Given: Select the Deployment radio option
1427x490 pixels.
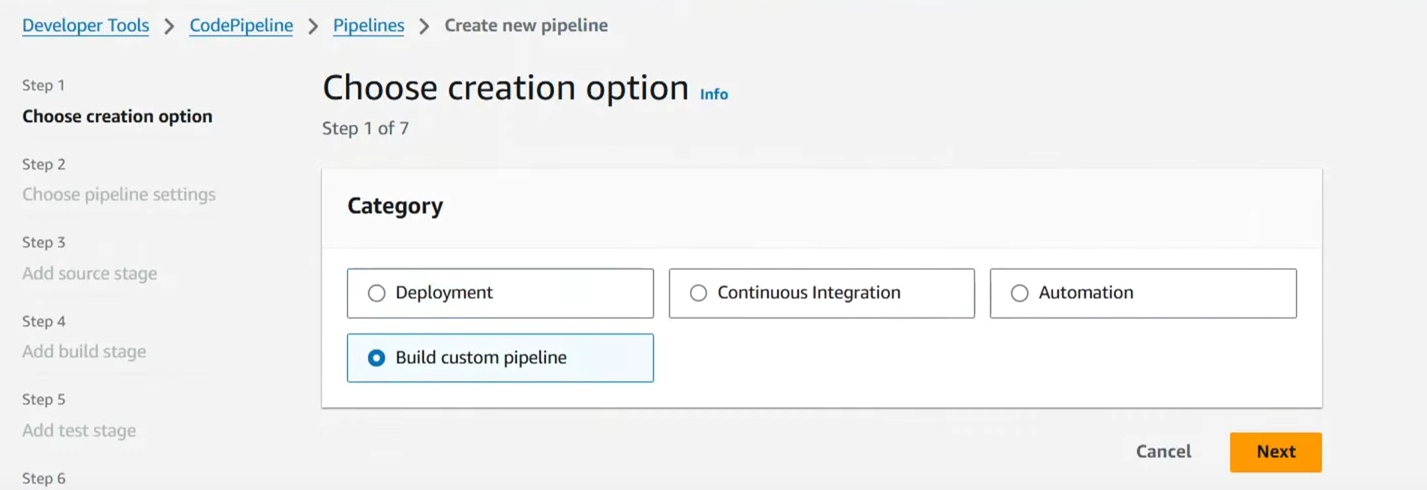Looking at the screenshot, I should coord(500,293).
